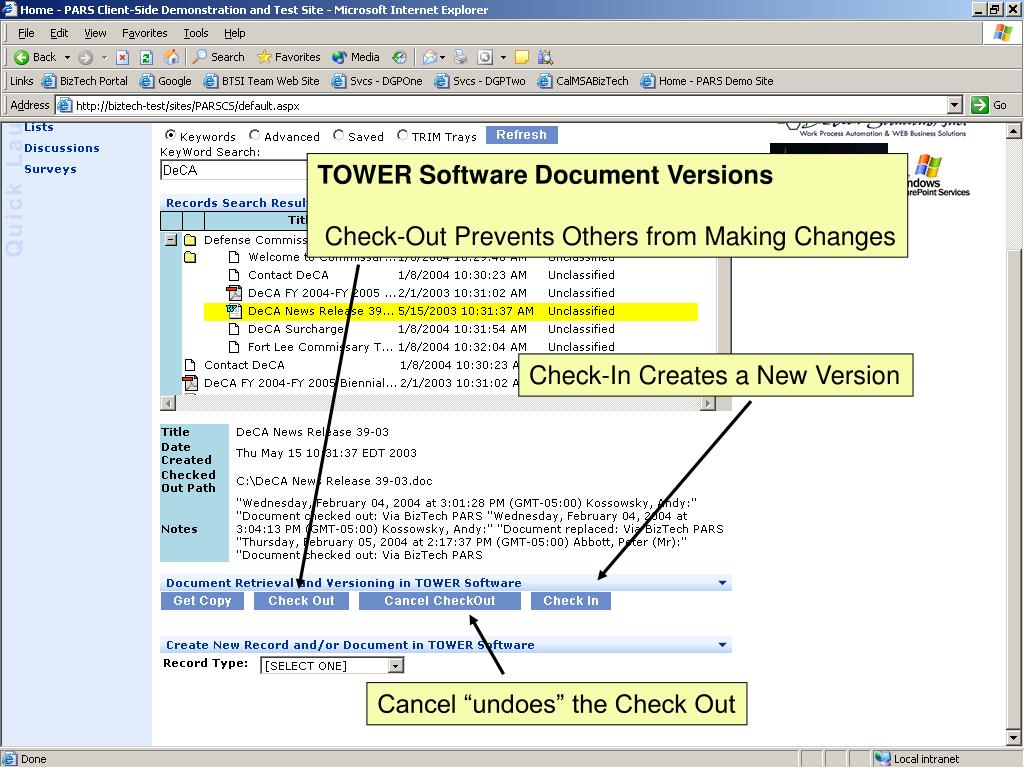Select the Saved search option
Viewport: 1024px width, 768px height.
pyautogui.click(x=338, y=135)
